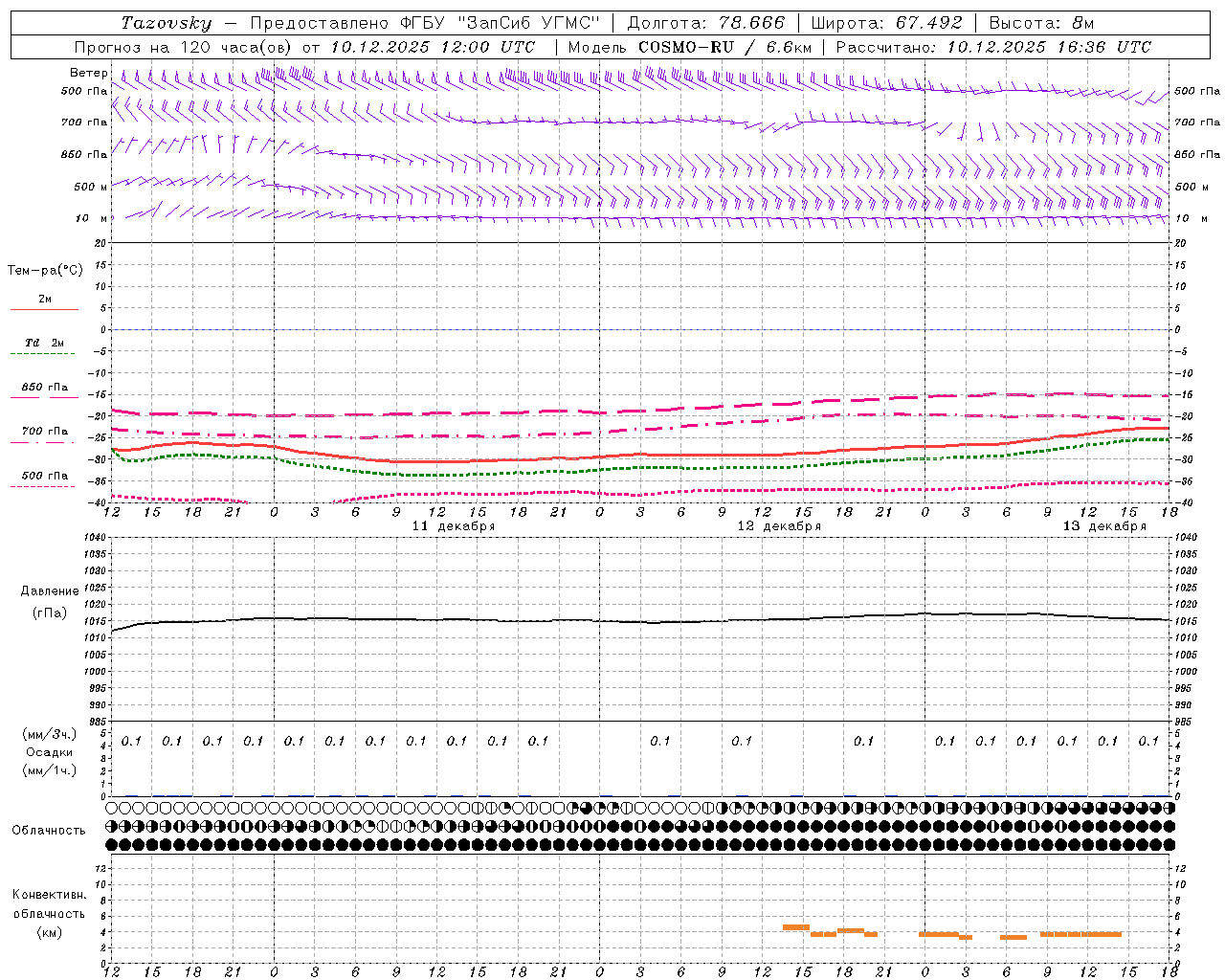Click the station name Tazovsky in header
This screenshot has width=1225, height=980.
tap(166, 23)
